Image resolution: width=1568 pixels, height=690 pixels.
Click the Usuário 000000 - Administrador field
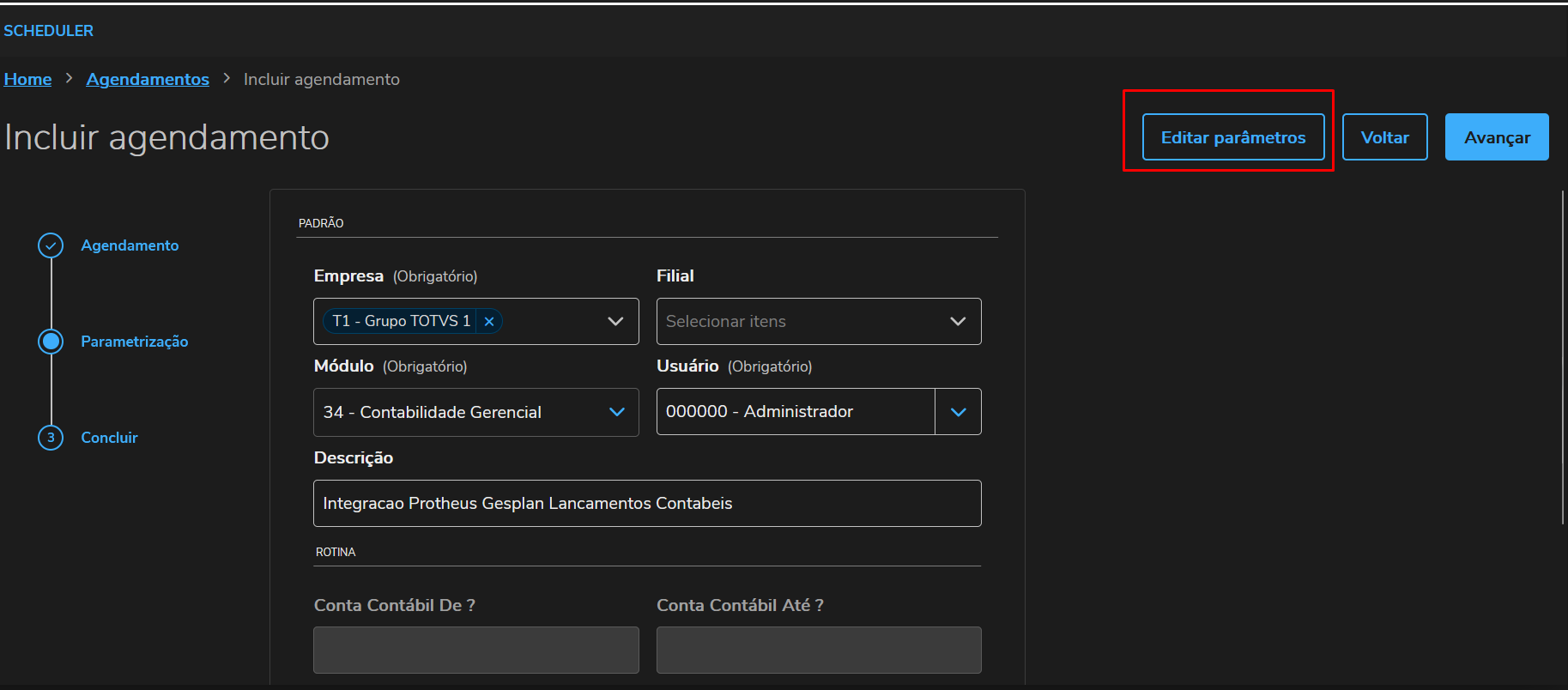point(795,413)
